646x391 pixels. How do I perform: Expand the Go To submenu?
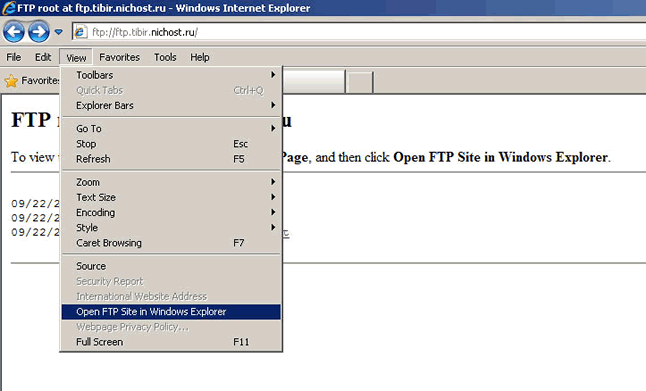171,129
